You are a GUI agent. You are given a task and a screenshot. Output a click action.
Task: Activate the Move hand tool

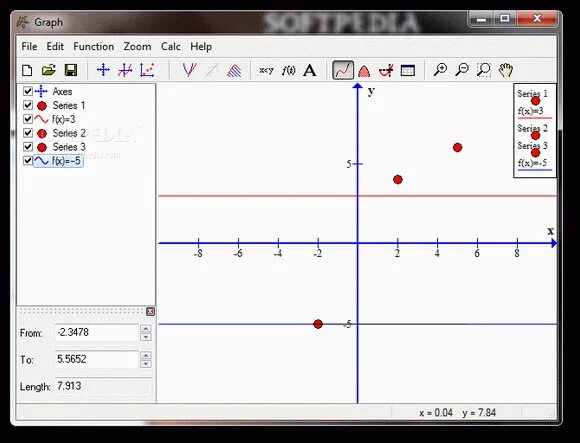click(x=506, y=70)
